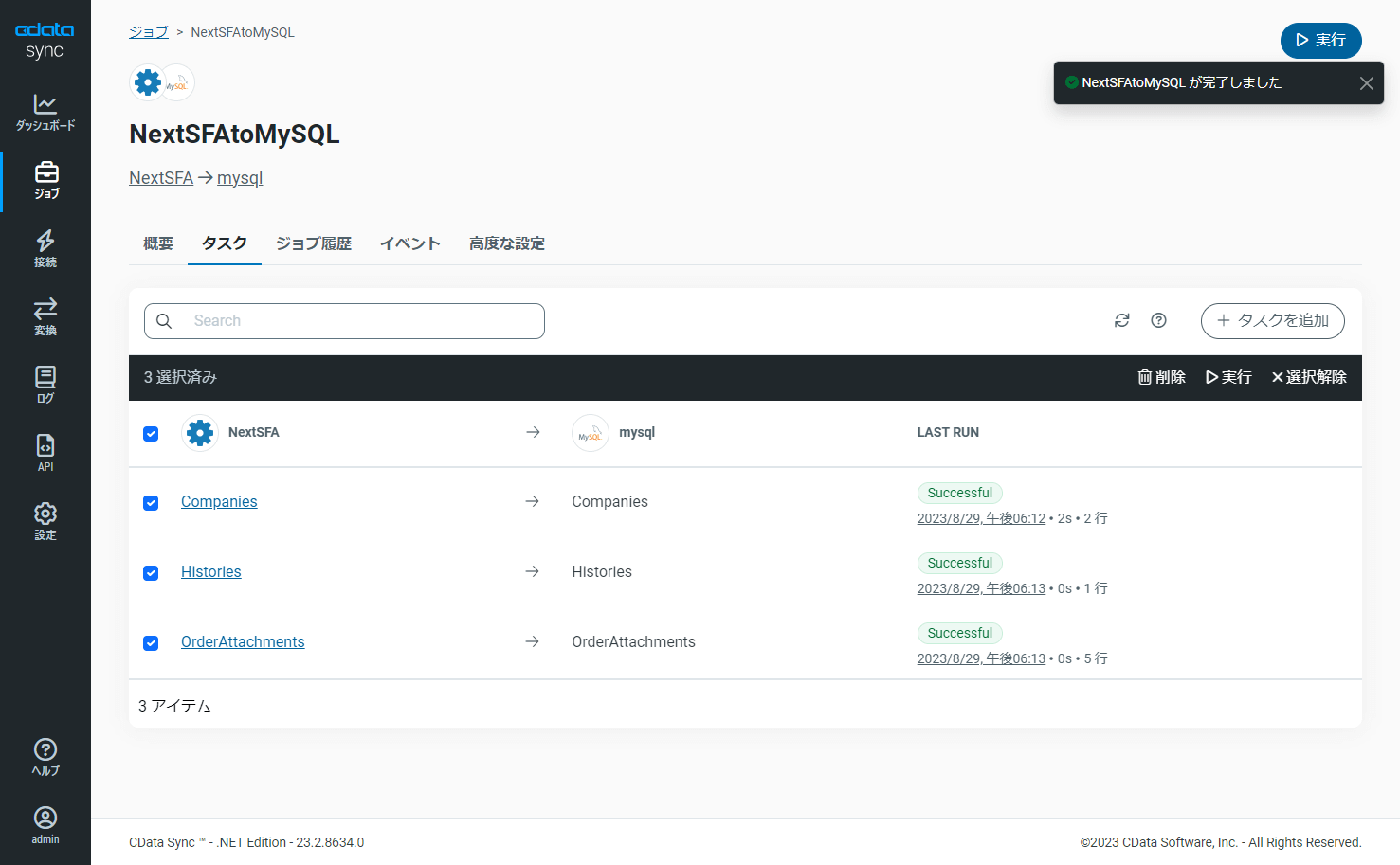Click the version text 23.2.8634.0 in footer

click(330, 842)
